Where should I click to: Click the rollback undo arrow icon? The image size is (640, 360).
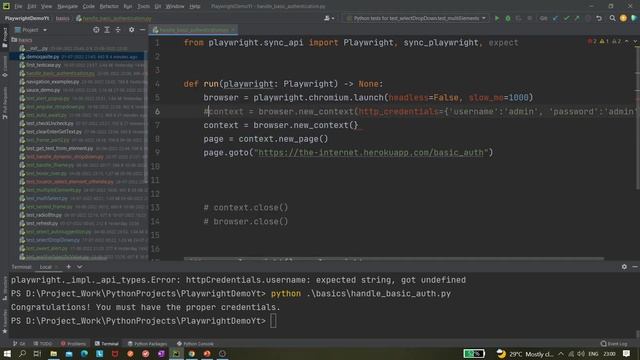click(599, 18)
